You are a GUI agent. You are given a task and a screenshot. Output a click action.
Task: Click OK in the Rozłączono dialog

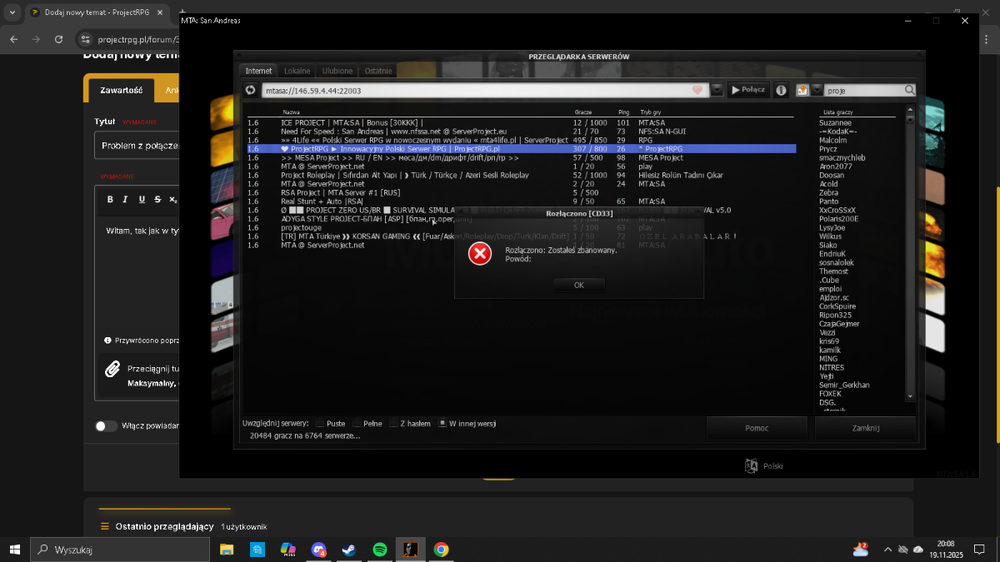pos(578,285)
